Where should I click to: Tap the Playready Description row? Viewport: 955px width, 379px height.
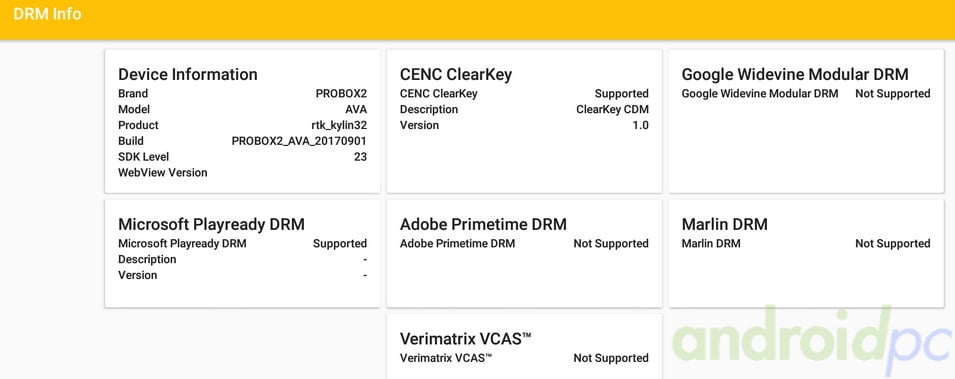pos(242,259)
